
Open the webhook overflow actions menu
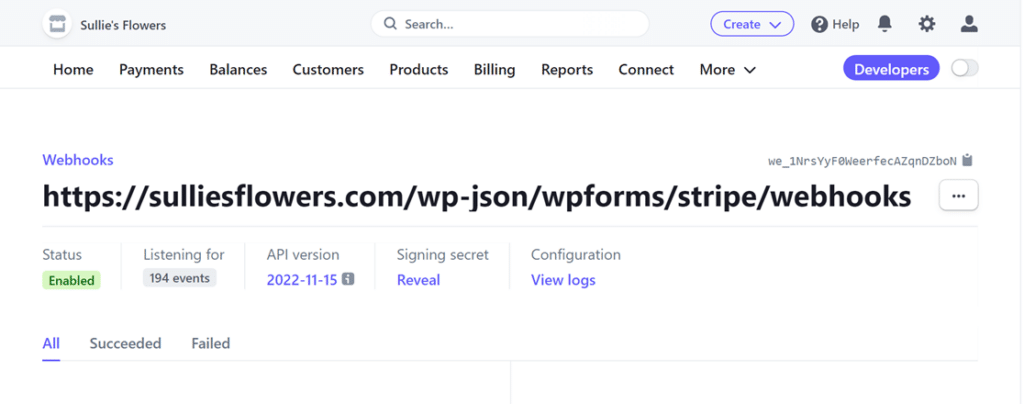[958, 196]
